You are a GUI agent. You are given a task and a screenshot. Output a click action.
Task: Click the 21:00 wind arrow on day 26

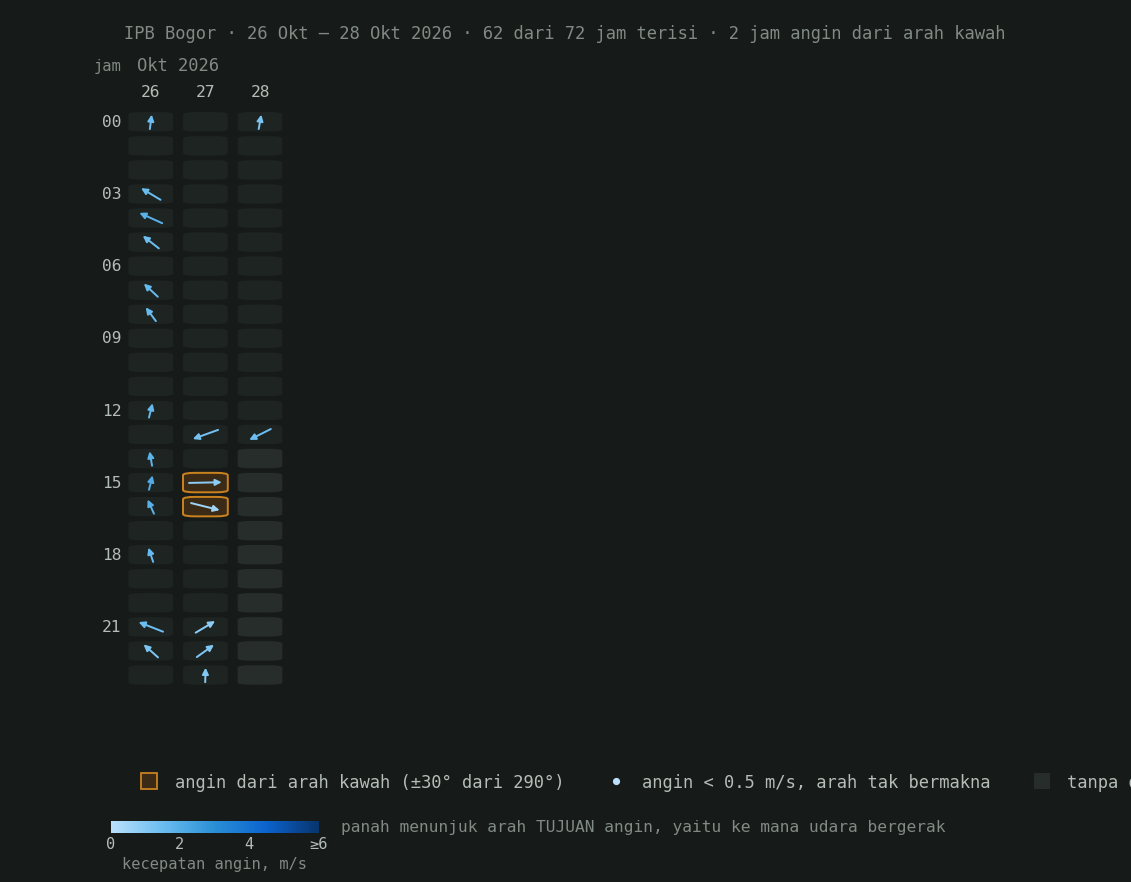pos(151,627)
